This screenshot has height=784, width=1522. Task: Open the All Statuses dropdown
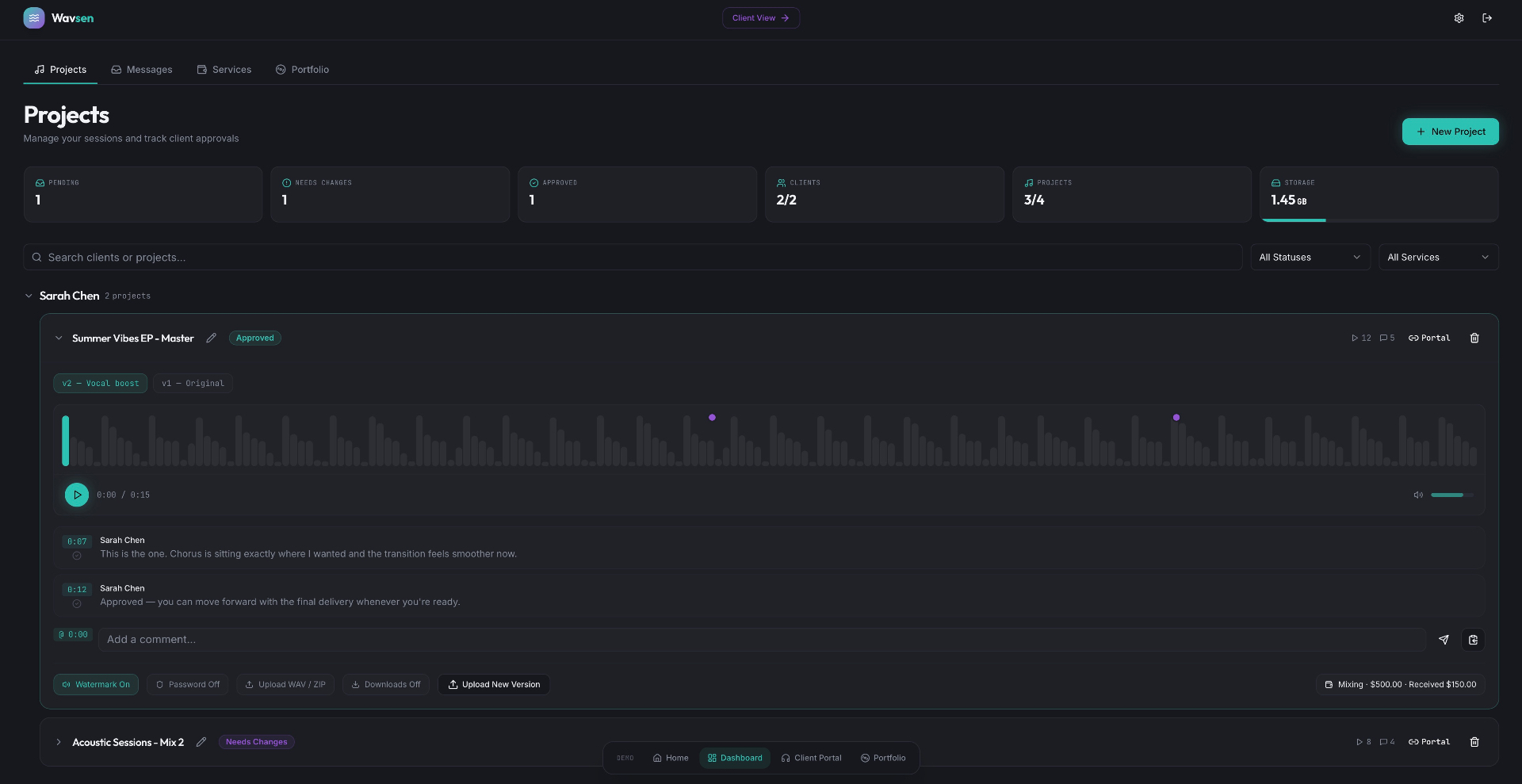(x=1310, y=257)
